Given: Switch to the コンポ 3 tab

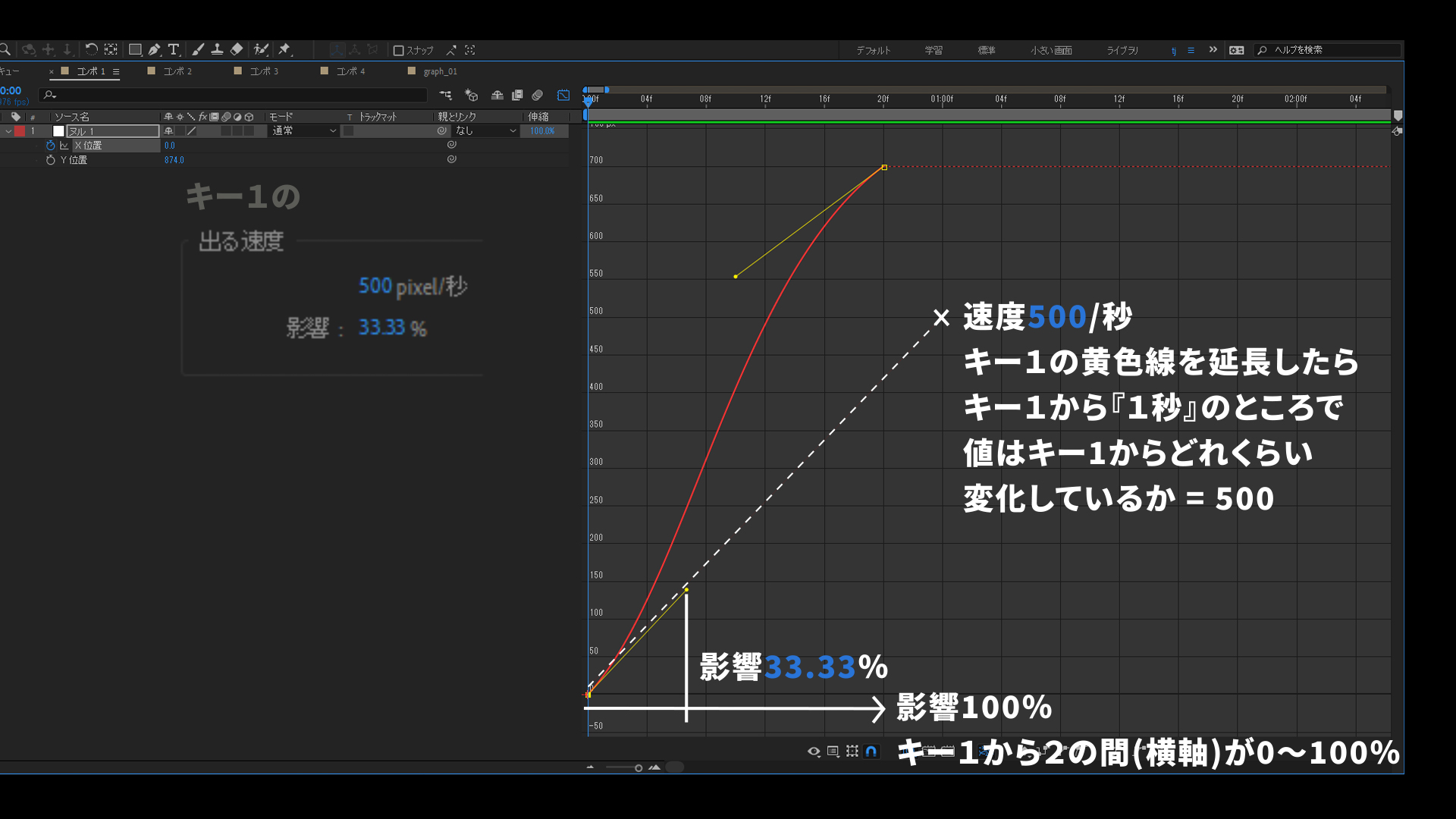Looking at the screenshot, I should point(264,71).
